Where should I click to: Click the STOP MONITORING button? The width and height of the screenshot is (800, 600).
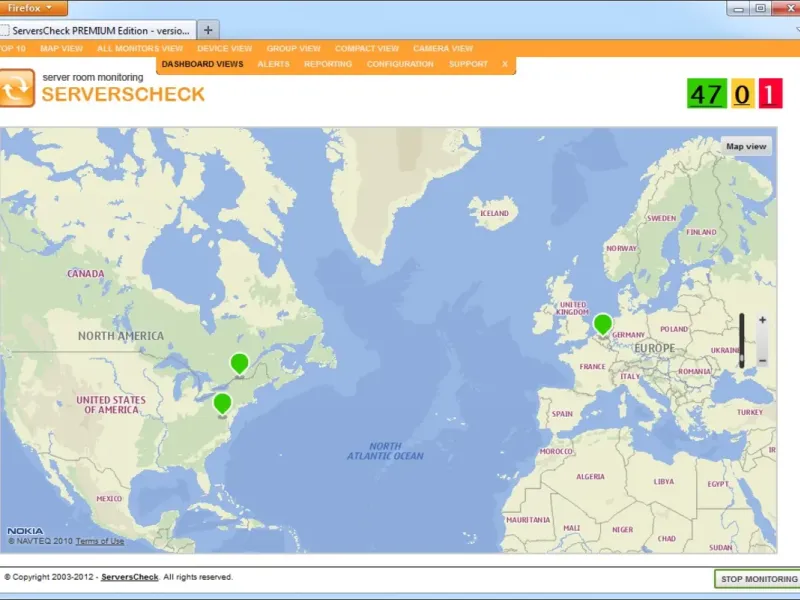pos(758,579)
